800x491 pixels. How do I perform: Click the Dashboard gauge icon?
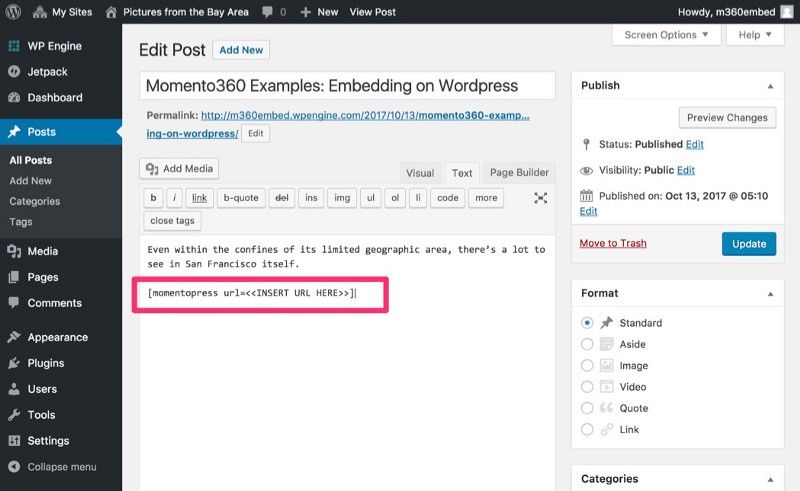pyautogui.click(x=14, y=97)
